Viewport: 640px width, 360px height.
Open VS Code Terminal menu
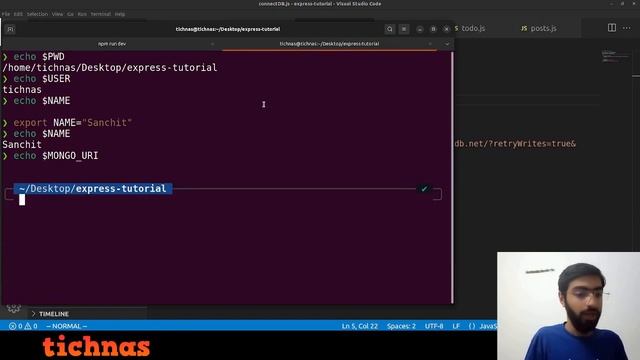[100, 14]
